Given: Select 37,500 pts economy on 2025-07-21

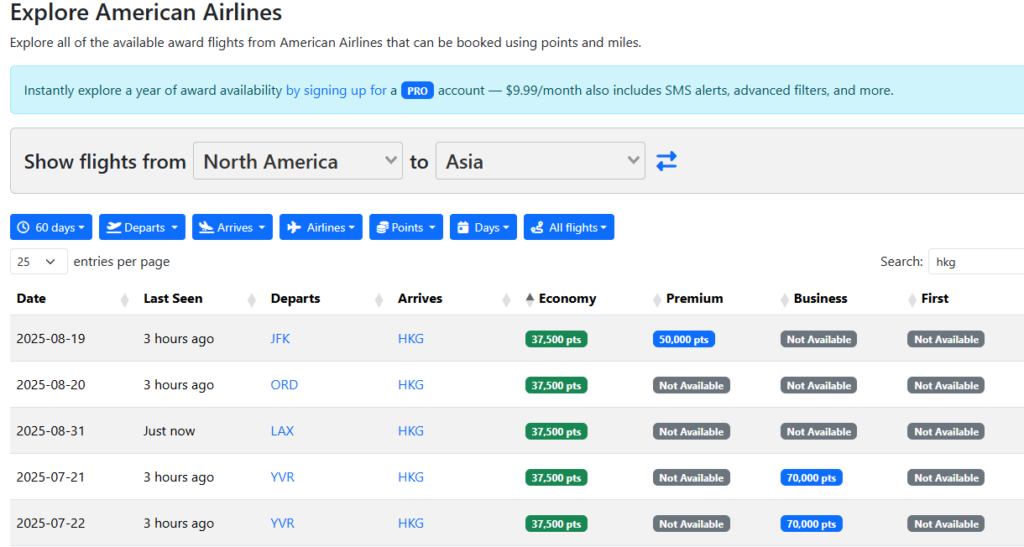Looking at the screenshot, I should pos(556,478).
